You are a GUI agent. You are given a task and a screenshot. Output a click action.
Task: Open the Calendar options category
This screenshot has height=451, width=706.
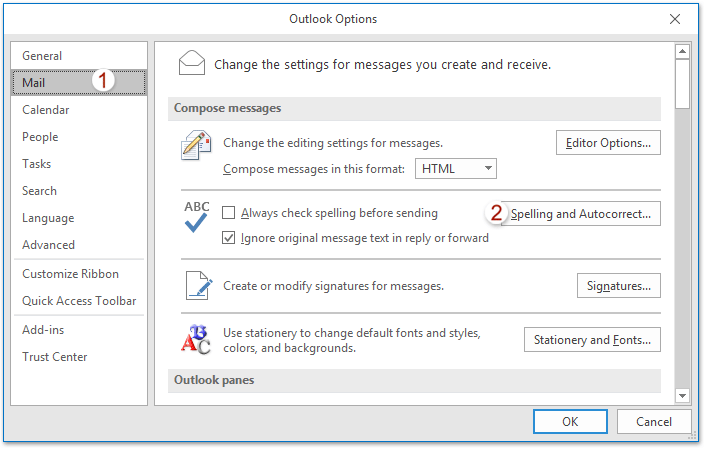pos(46,110)
